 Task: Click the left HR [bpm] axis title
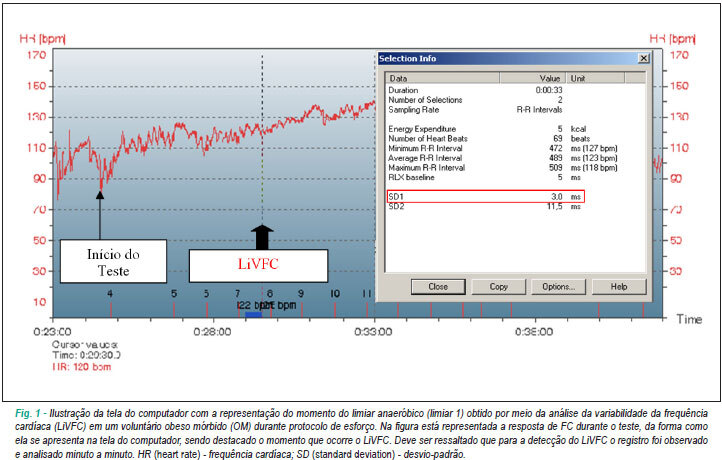click(42, 39)
